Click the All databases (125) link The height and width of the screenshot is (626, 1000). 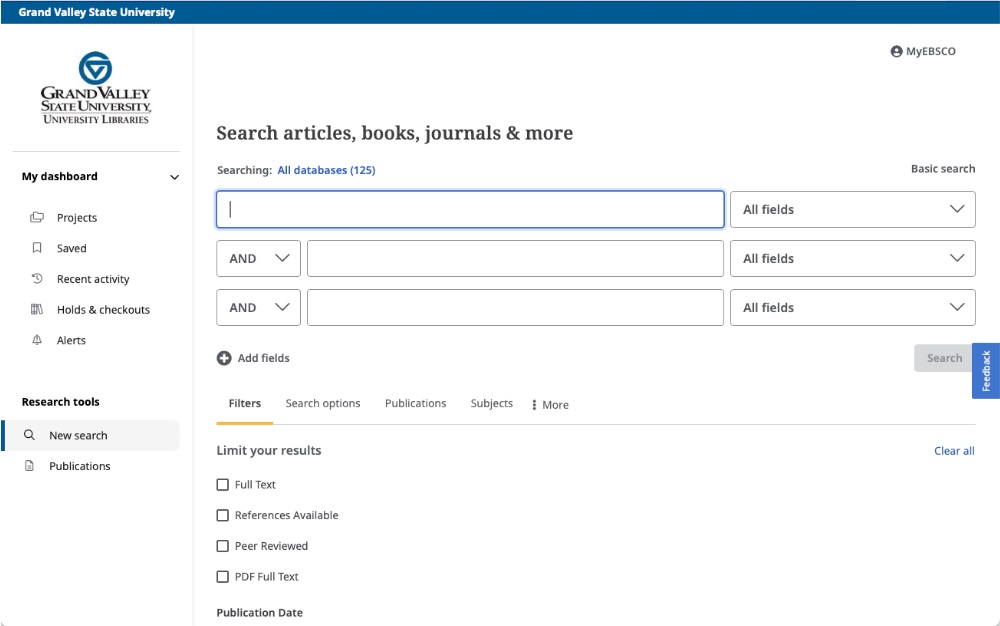pyautogui.click(x=325, y=170)
